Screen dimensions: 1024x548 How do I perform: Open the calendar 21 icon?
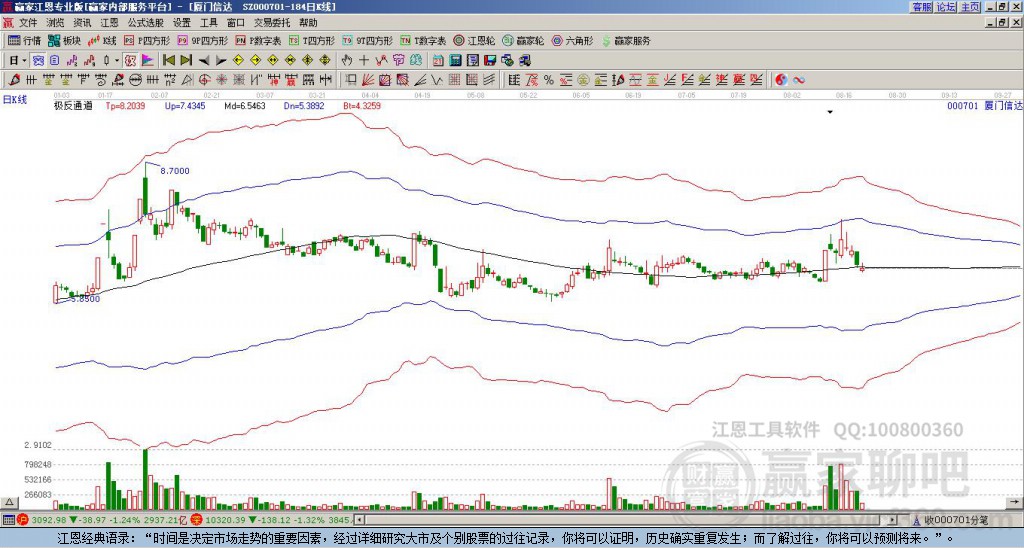(438, 60)
